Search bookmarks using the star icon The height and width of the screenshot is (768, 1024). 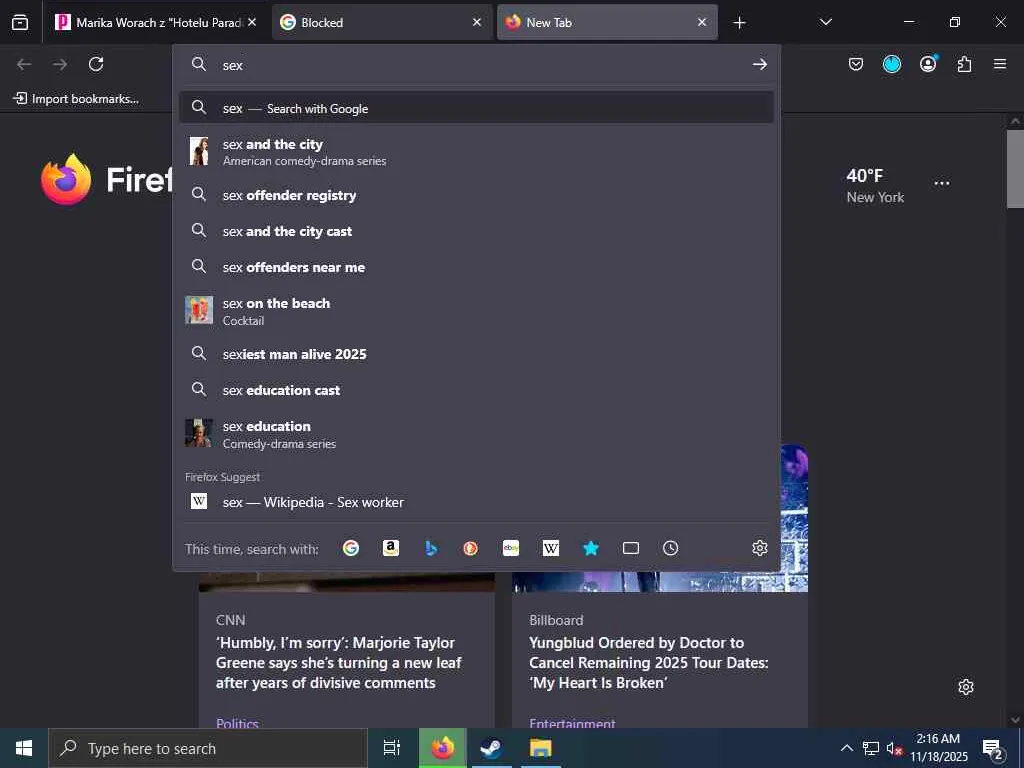[x=590, y=548]
